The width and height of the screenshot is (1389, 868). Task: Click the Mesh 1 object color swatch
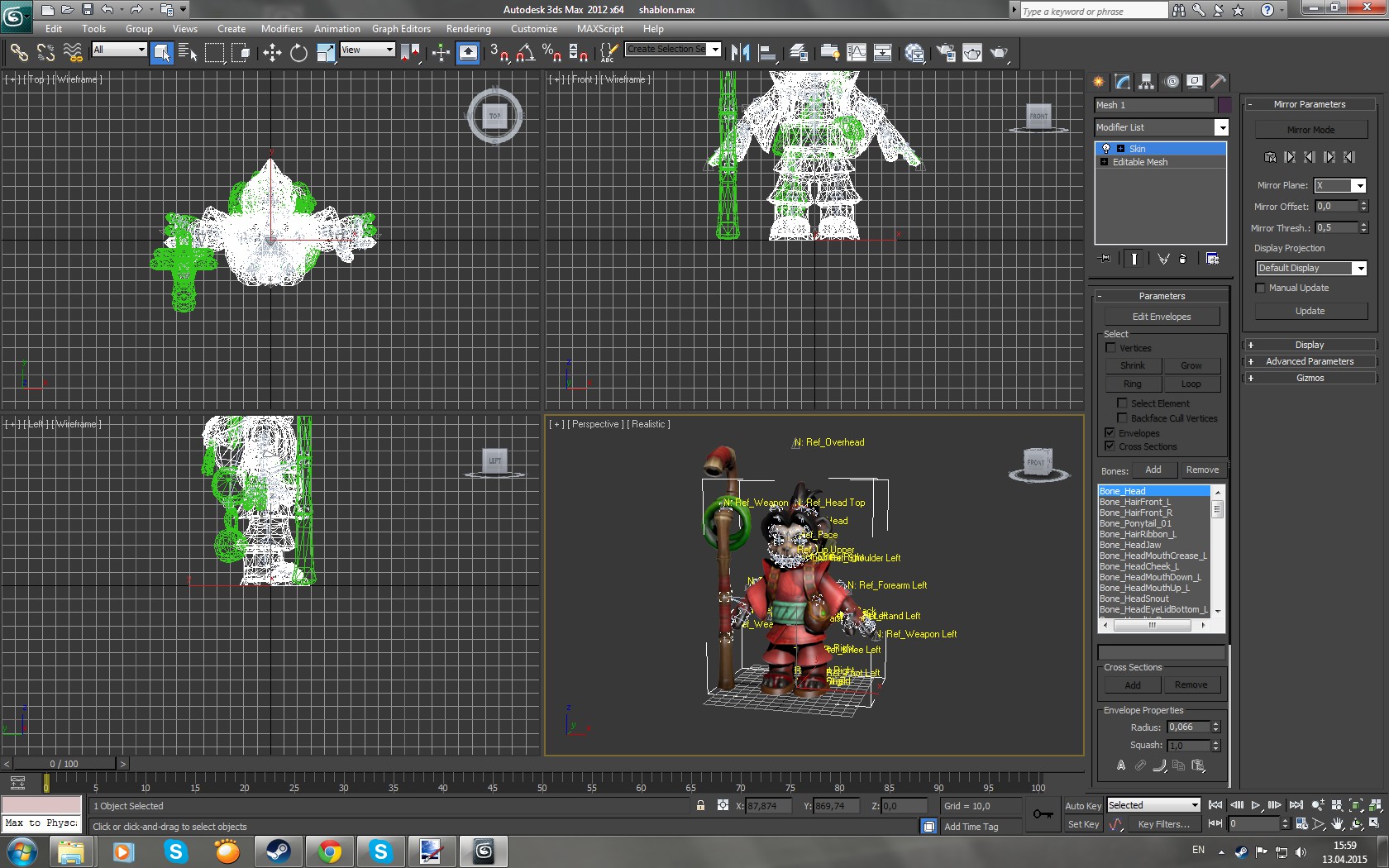[1224, 105]
